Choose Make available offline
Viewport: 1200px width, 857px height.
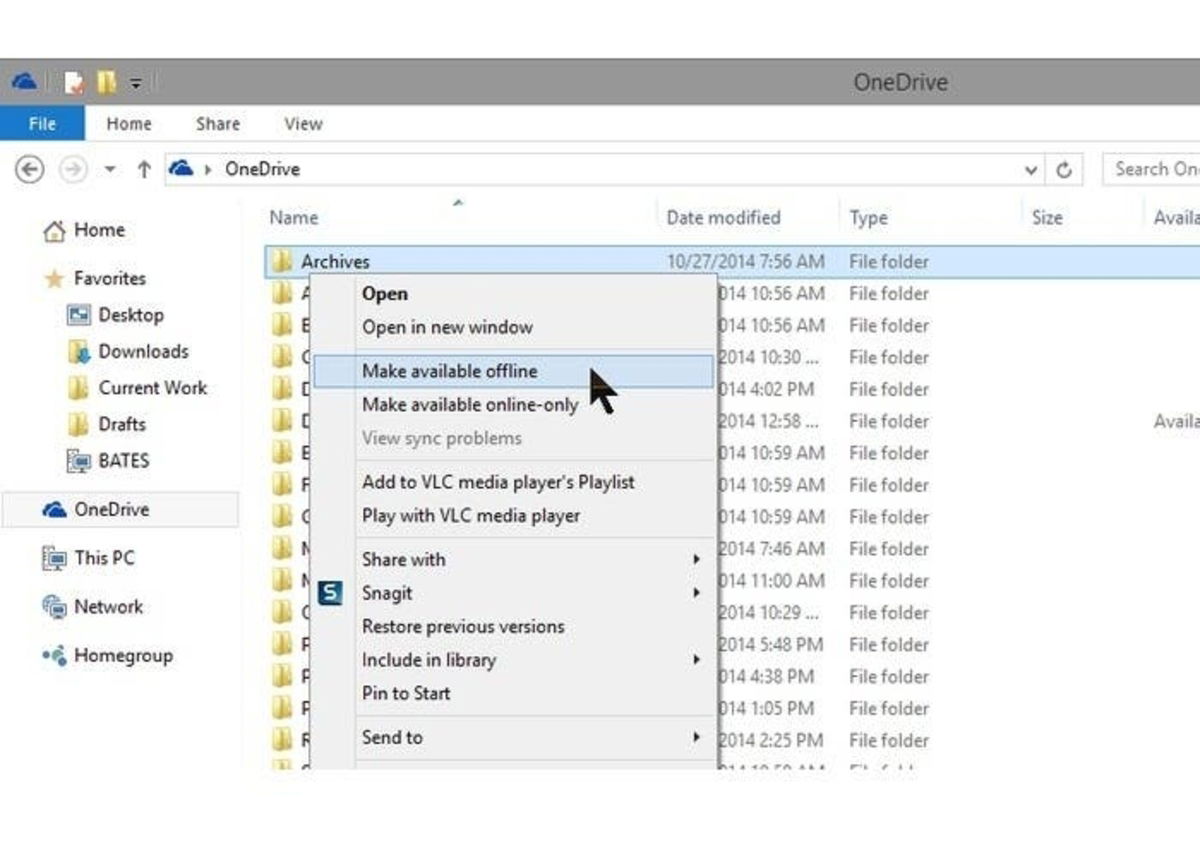(514, 371)
